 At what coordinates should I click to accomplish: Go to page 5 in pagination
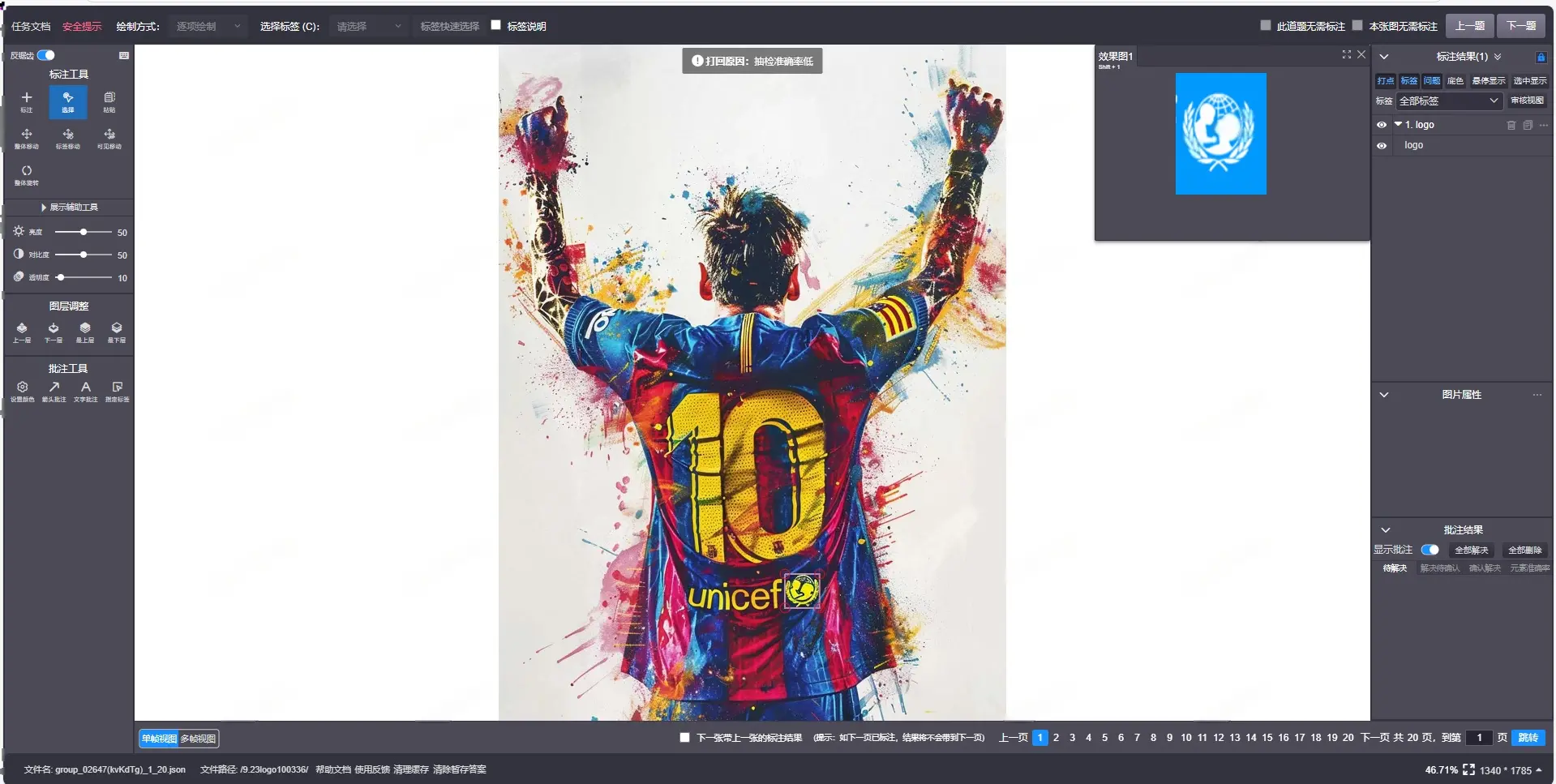(x=1104, y=738)
